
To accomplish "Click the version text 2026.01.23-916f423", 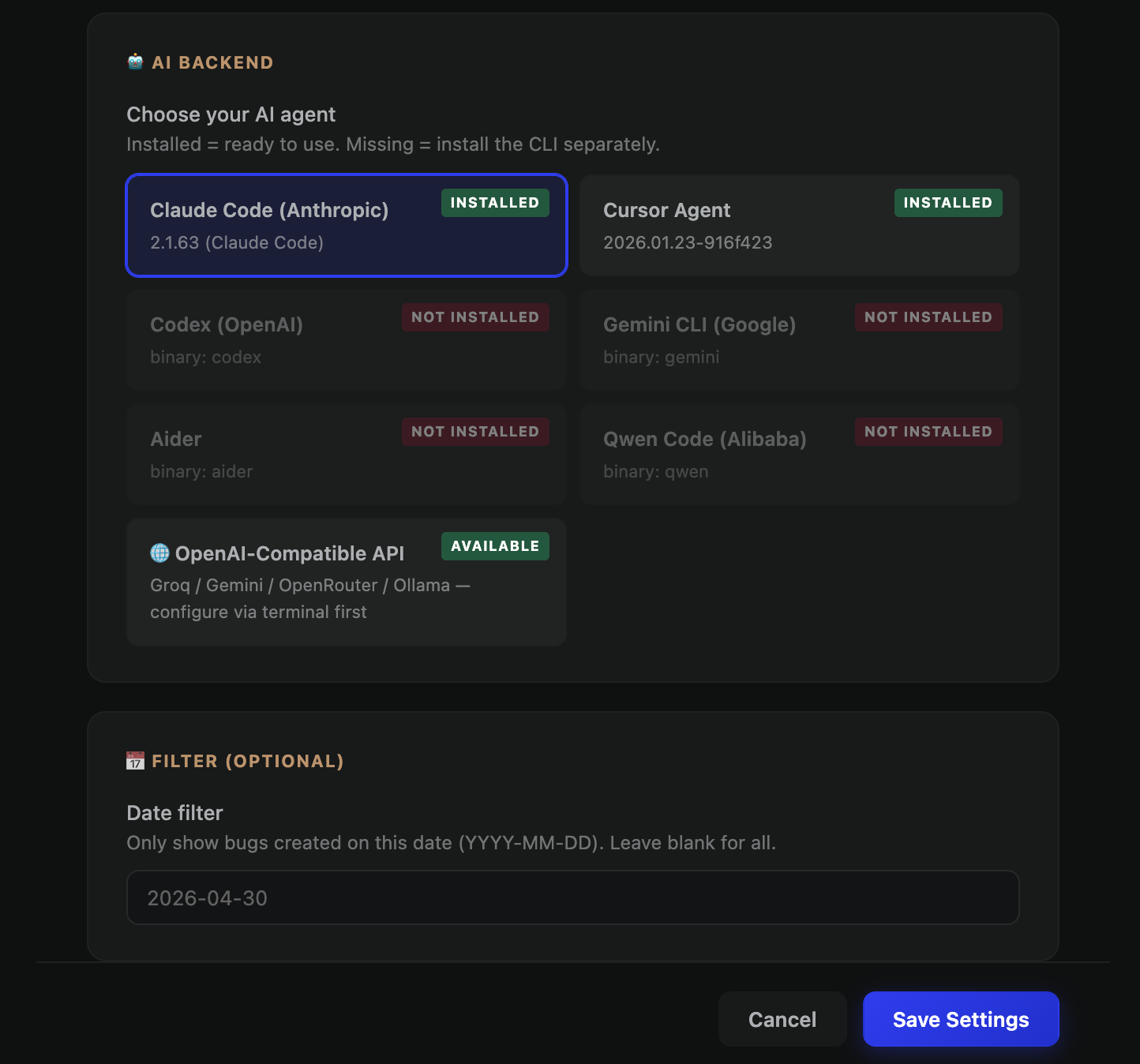I will tap(688, 242).
